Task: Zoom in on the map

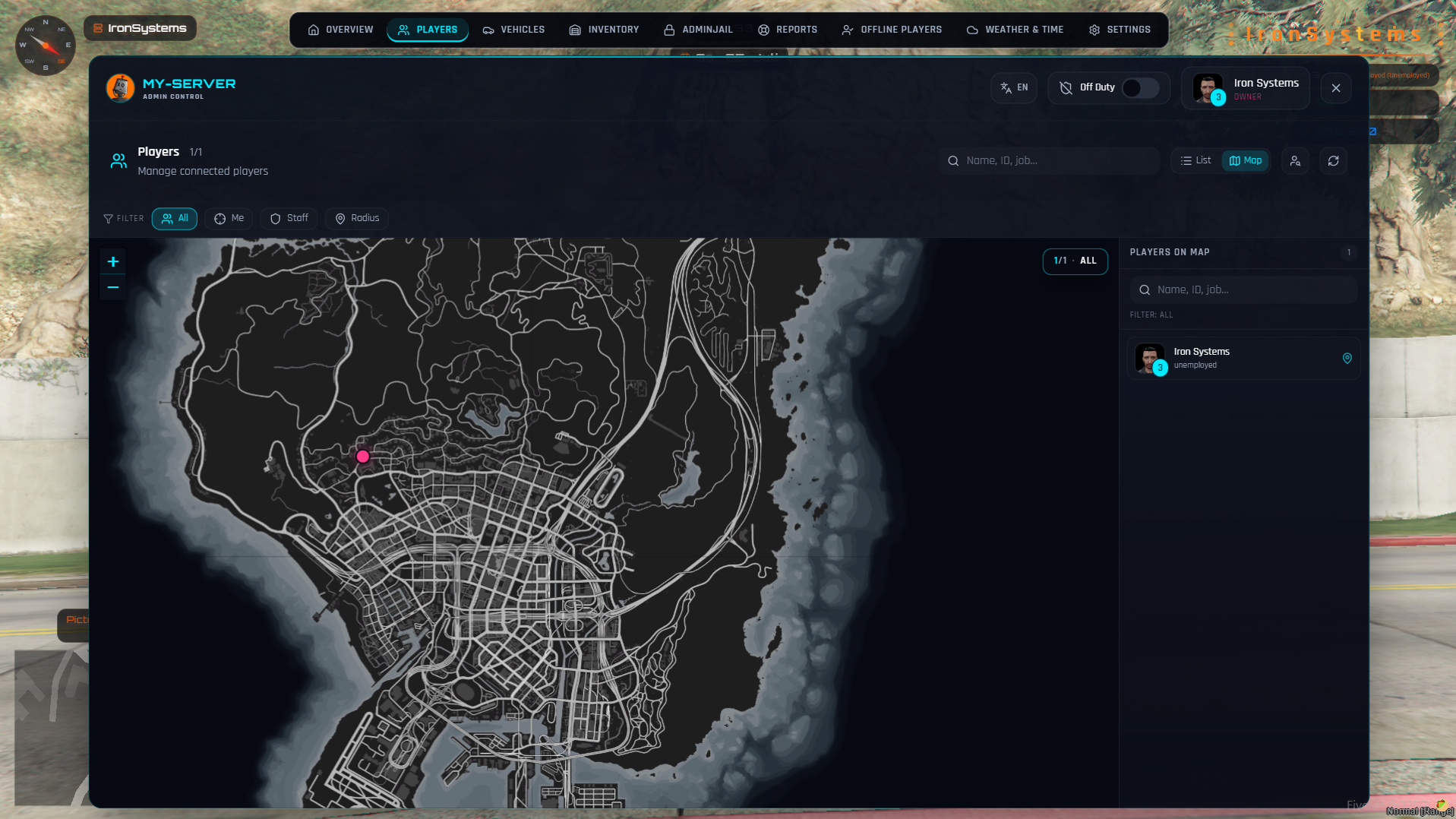Action: point(113,262)
